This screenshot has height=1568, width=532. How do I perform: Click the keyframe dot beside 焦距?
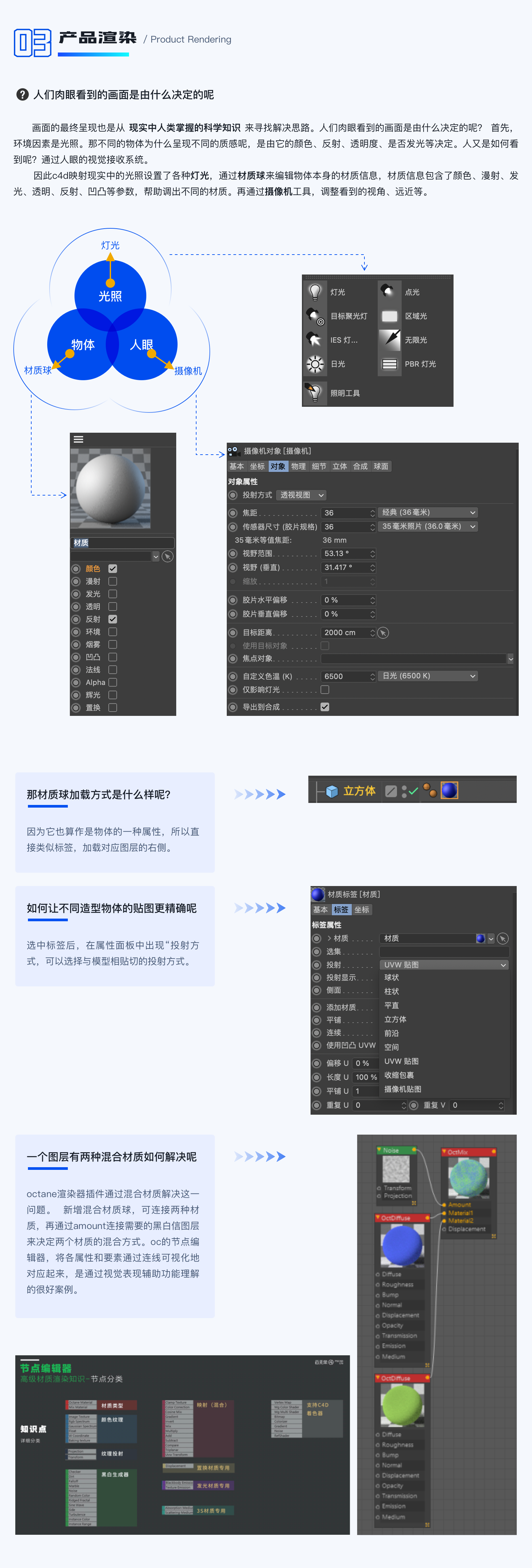tap(232, 512)
